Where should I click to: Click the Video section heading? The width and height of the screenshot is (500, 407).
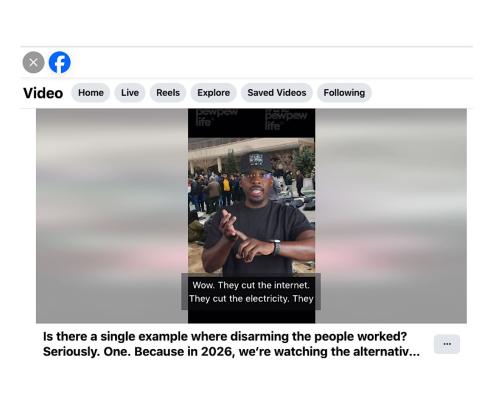tap(43, 93)
